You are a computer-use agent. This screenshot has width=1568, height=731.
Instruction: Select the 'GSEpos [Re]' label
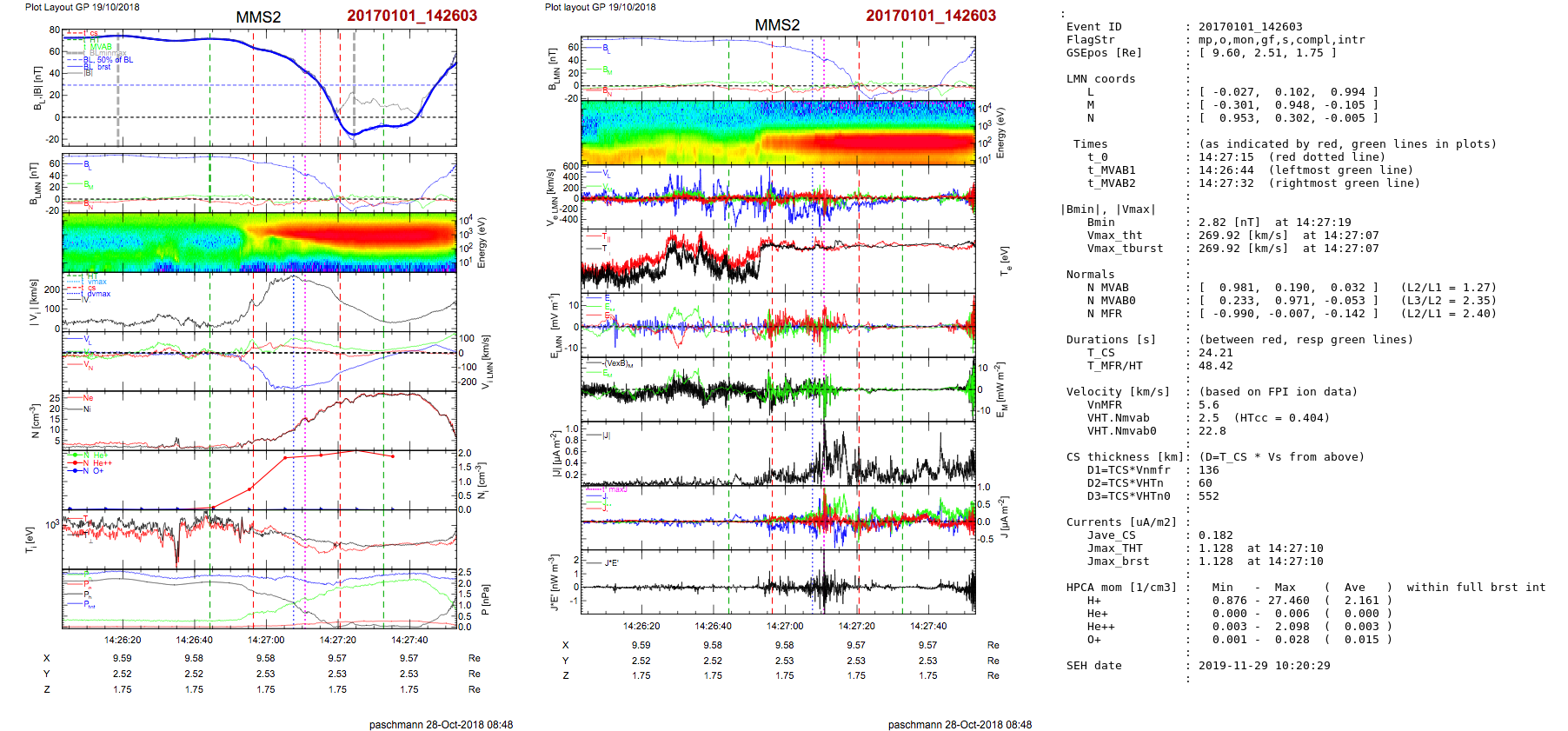coord(1104,53)
